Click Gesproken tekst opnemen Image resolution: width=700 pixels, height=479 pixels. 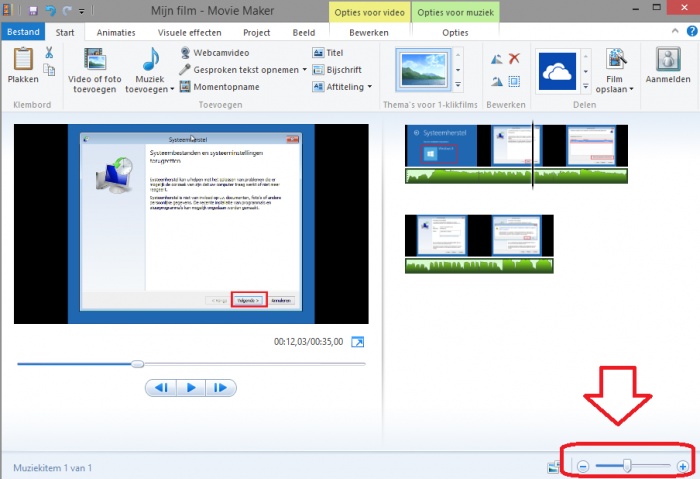239,70
